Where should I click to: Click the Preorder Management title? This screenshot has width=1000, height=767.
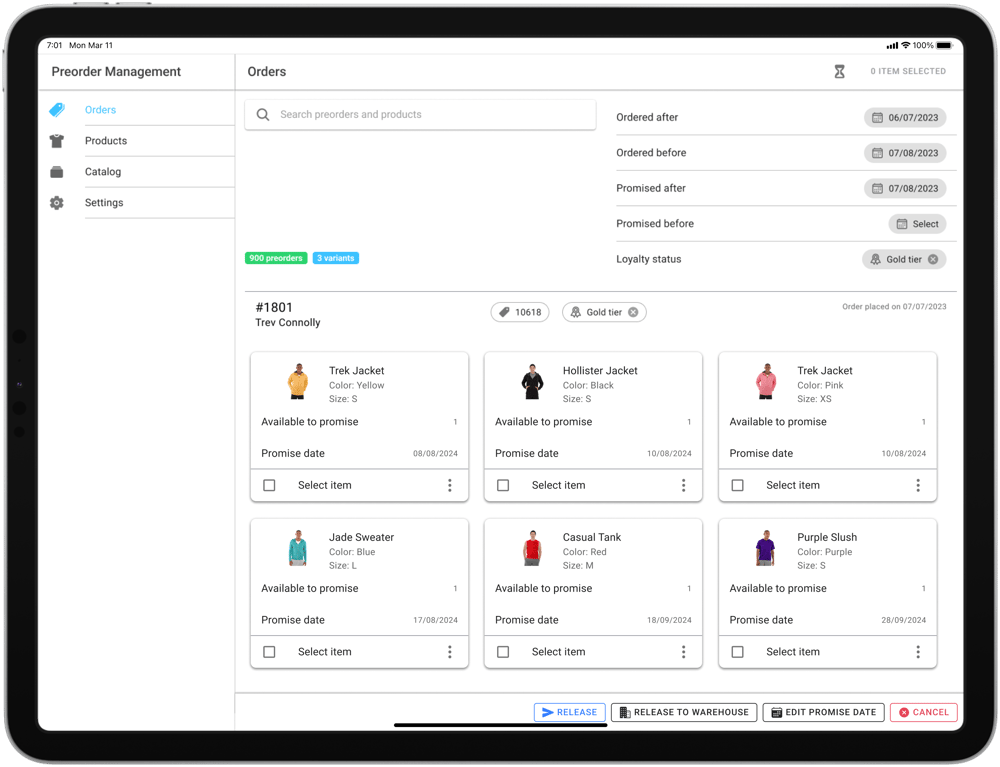coord(116,71)
